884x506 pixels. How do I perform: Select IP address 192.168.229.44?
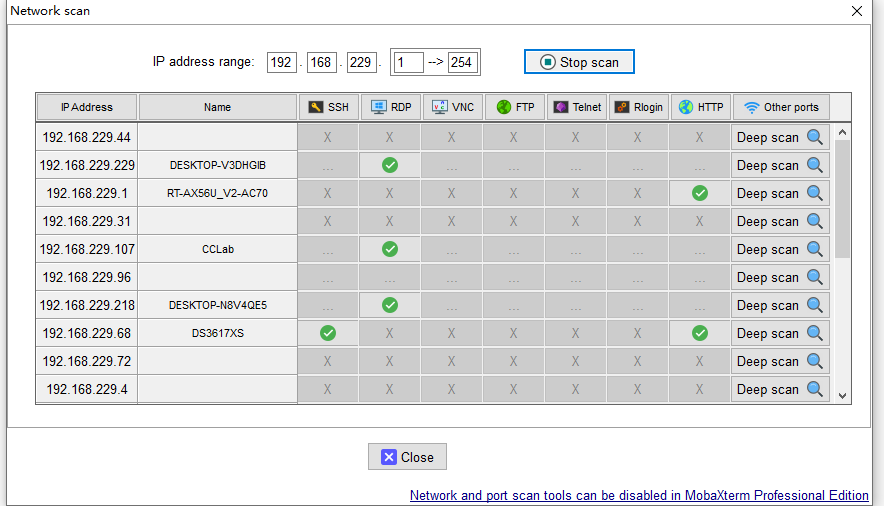point(87,137)
